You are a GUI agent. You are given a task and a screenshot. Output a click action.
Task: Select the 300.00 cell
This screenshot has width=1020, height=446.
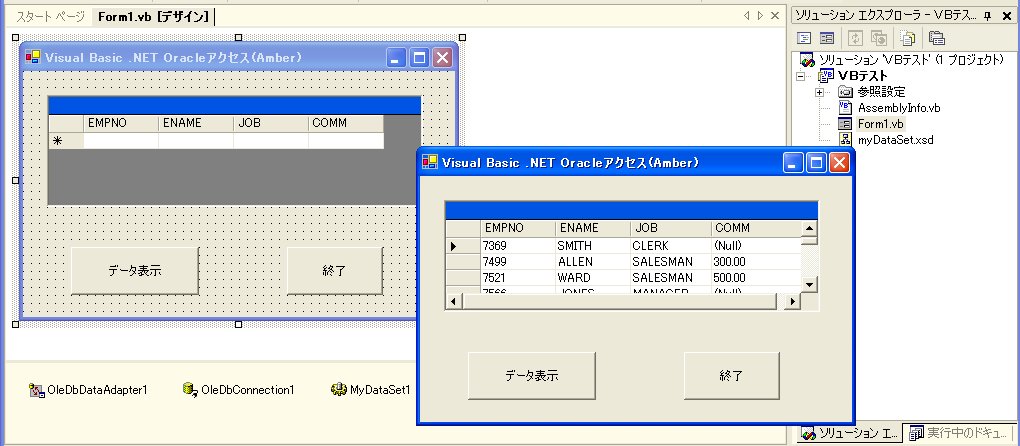point(757,261)
